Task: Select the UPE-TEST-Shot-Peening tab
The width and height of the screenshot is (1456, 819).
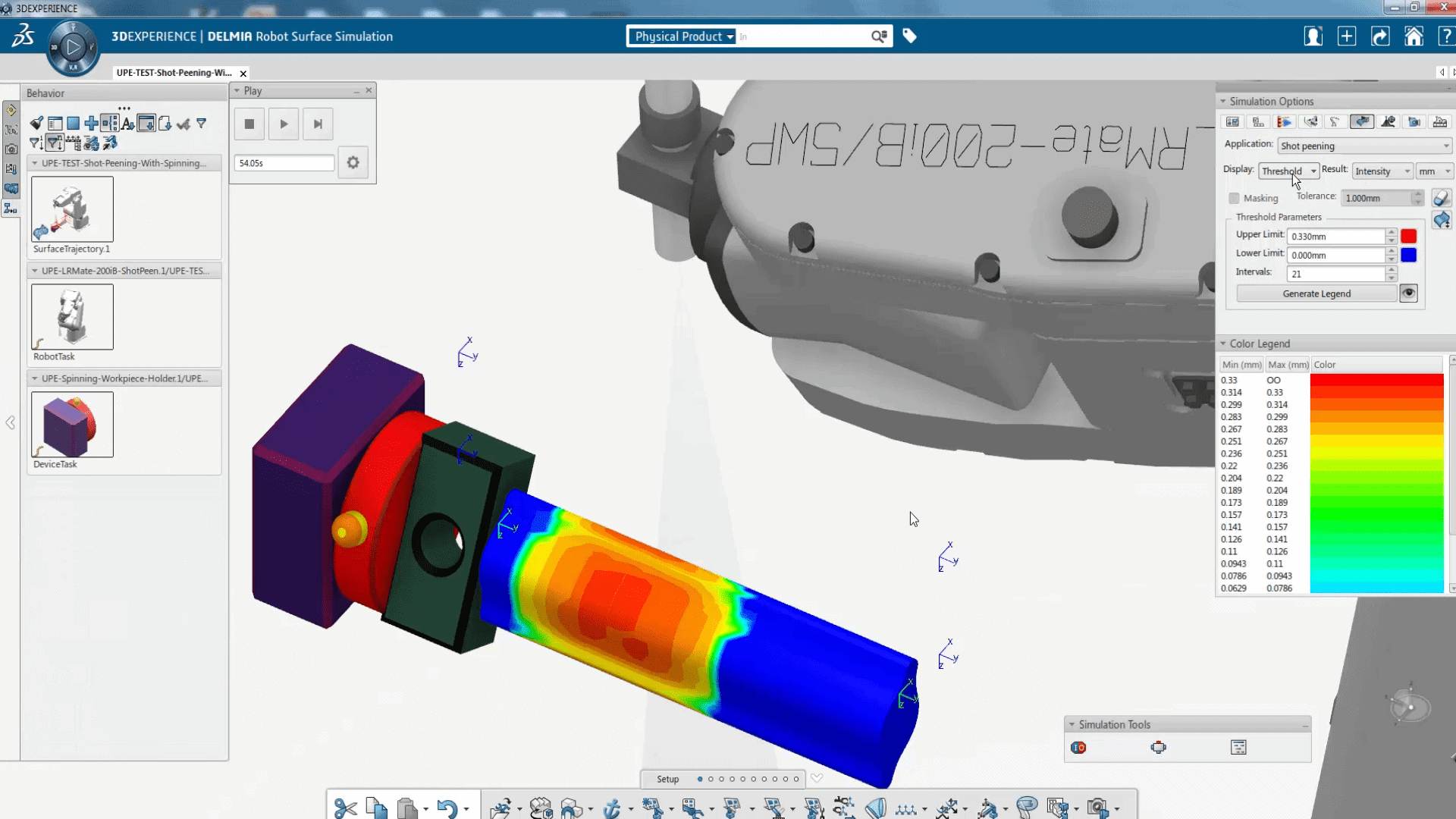Action: pos(174,73)
